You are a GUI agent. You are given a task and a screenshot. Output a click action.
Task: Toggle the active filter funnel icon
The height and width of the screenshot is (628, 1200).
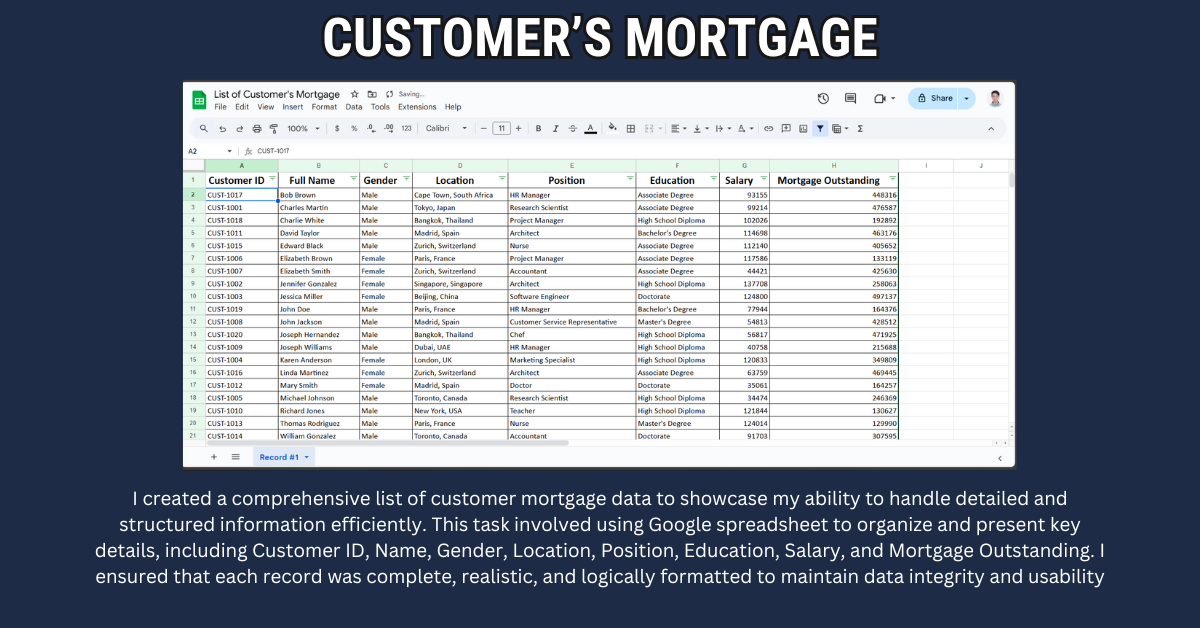820,128
